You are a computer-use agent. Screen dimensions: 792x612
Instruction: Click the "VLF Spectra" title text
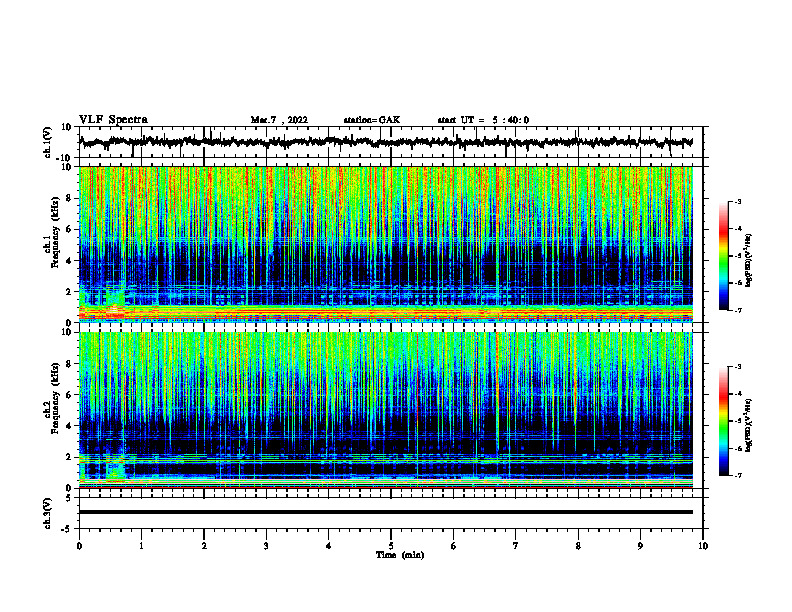click(113, 119)
